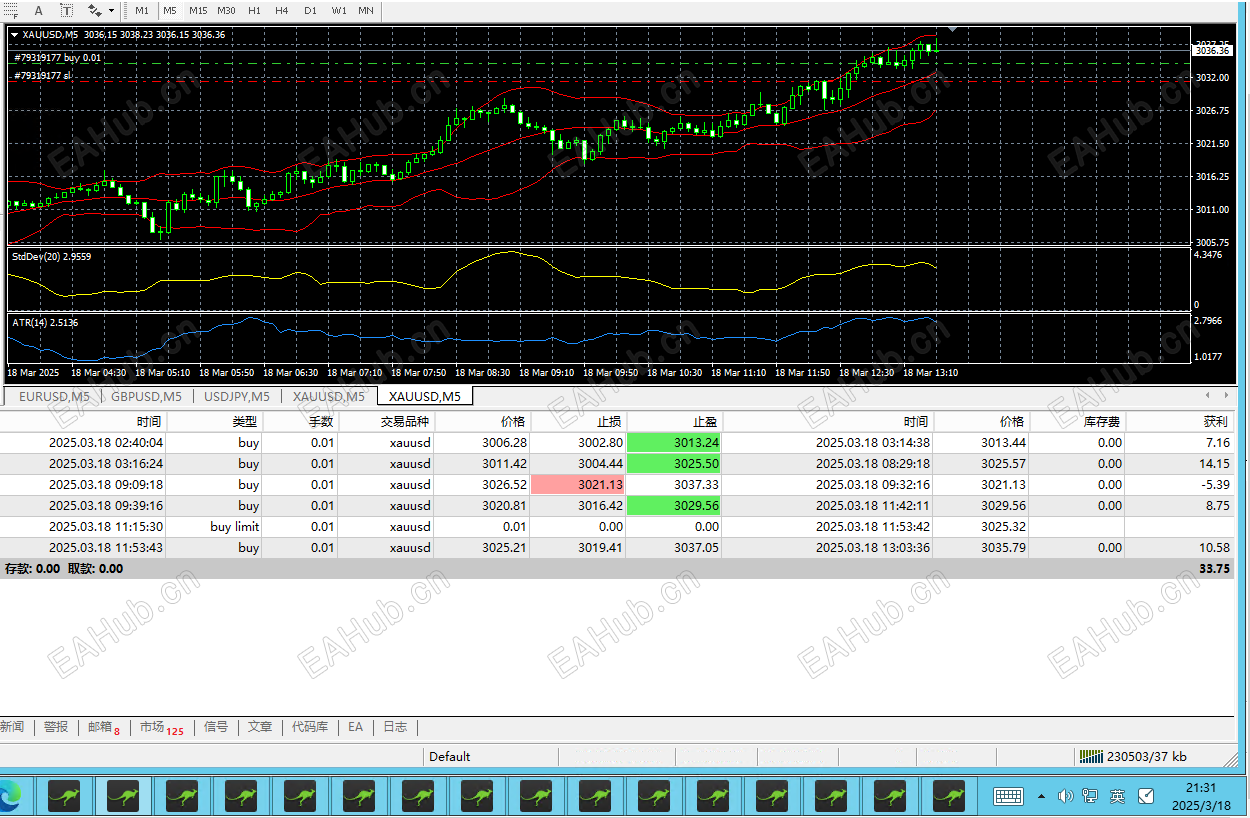Viewport: 1250px width, 818px height.
Task: Open the notification center icon in the tray
Action: pos(1146,797)
